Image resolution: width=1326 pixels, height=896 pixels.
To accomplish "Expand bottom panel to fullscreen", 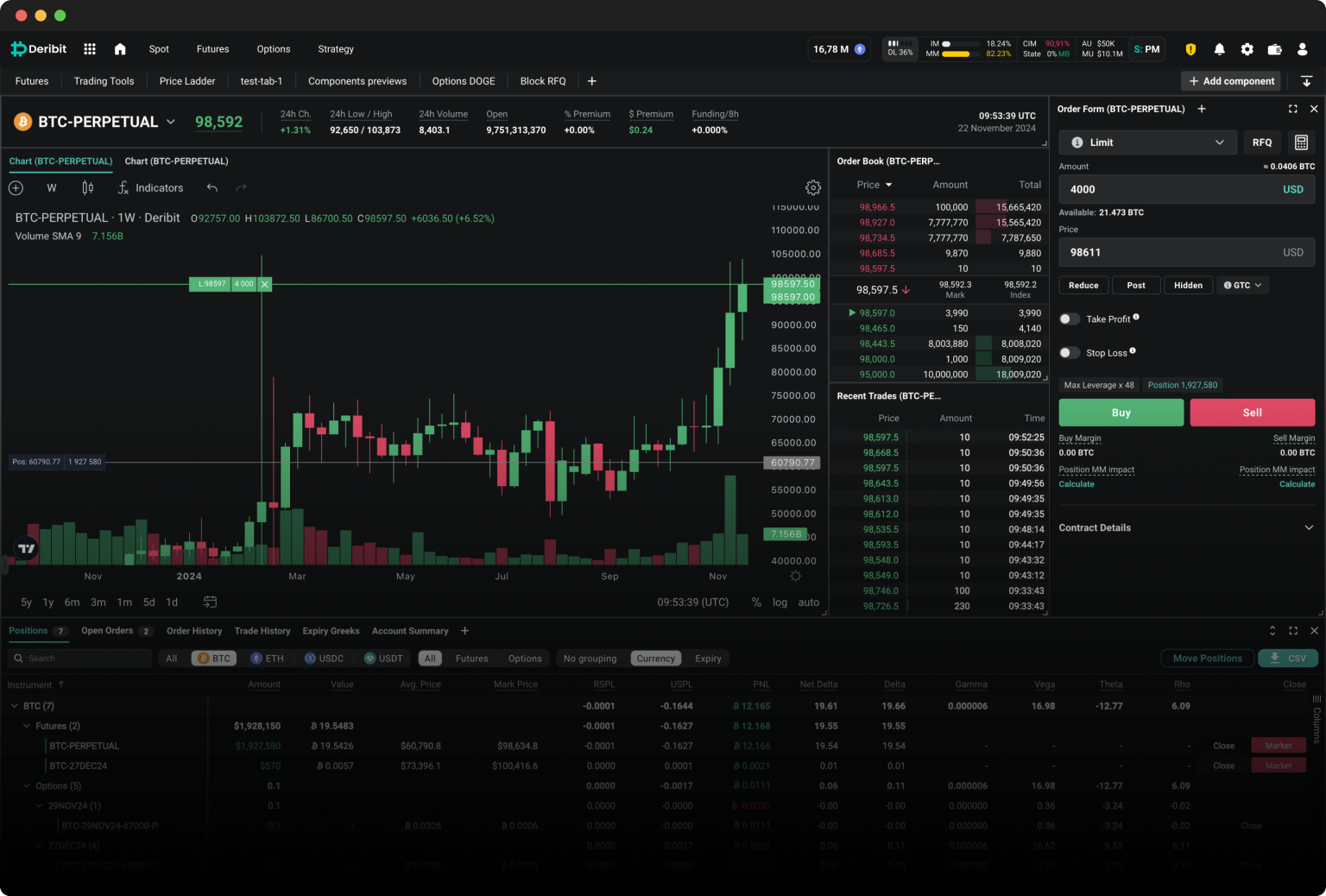I will (1292, 631).
